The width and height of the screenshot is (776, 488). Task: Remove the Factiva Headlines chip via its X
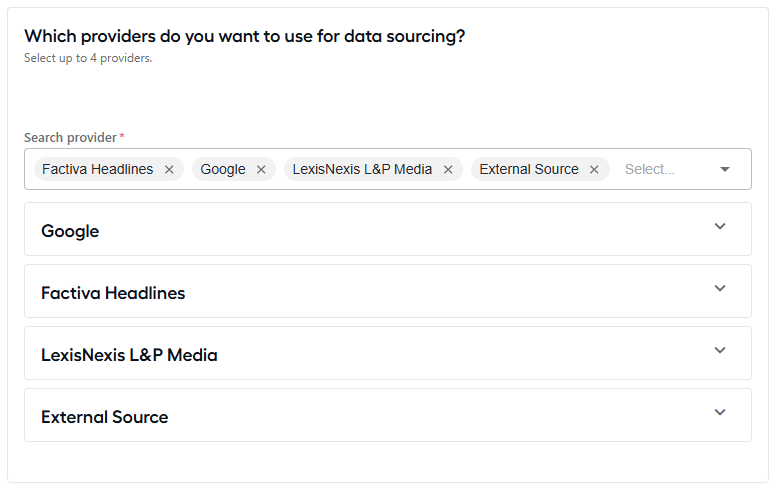click(169, 170)
